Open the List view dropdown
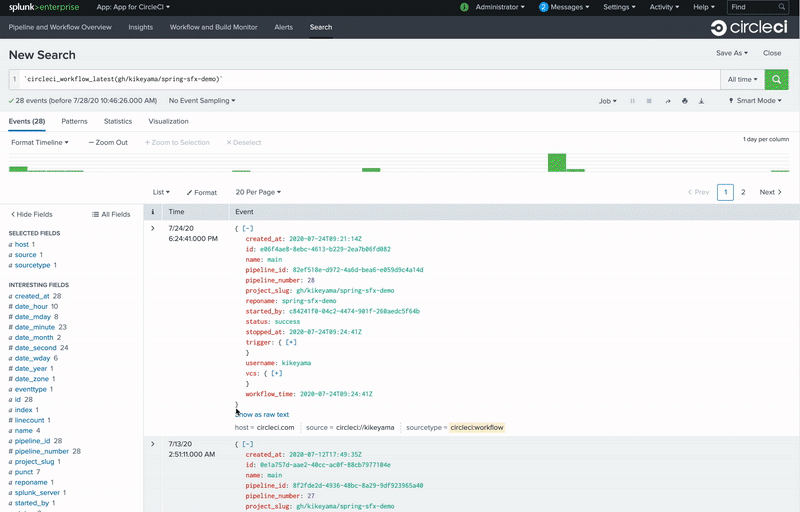 point(161,192)
